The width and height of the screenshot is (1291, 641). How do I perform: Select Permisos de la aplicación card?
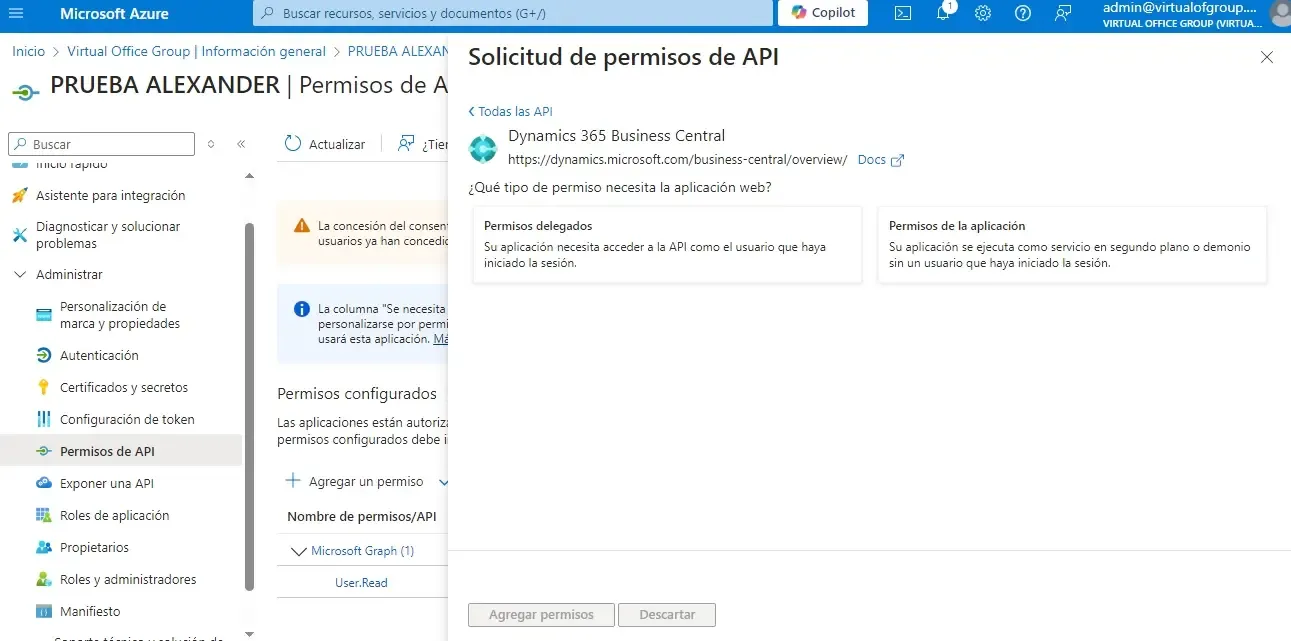pos(1072,245)
